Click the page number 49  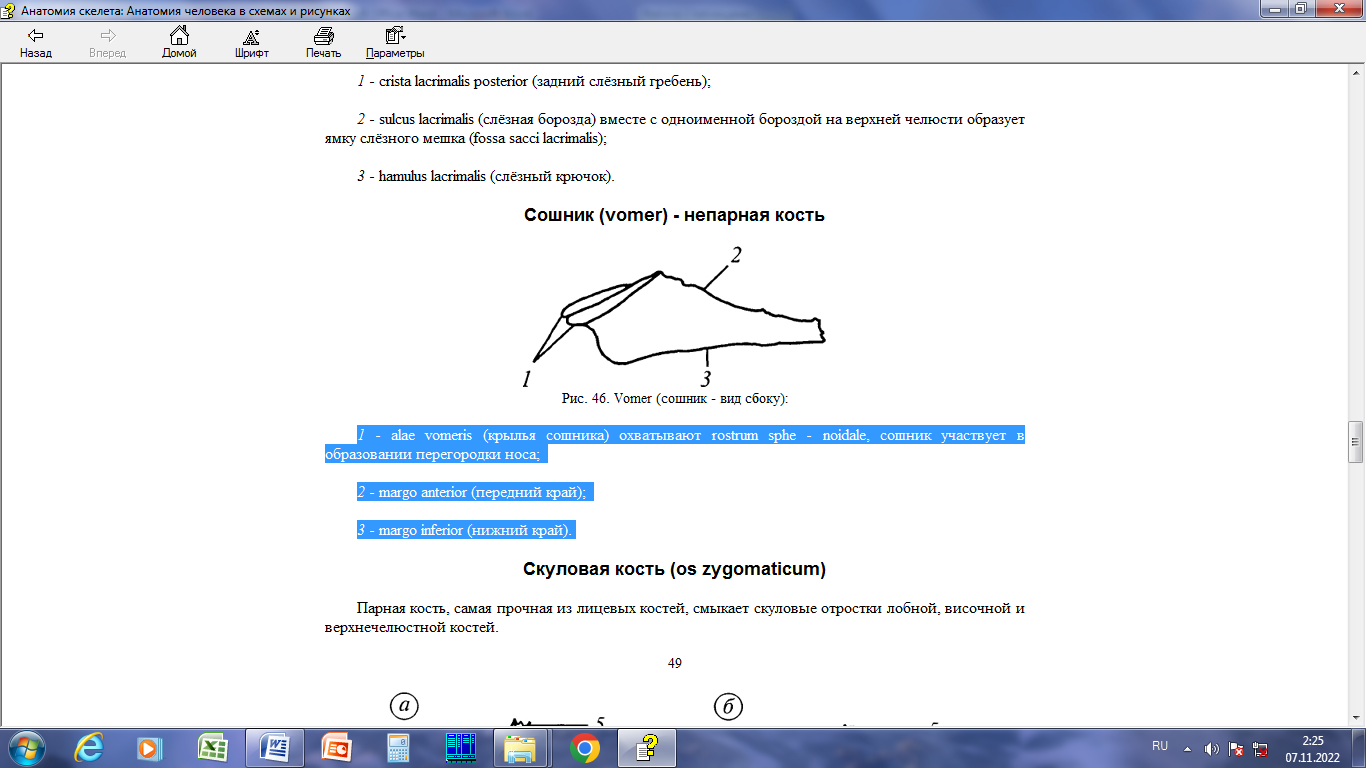pyautogui.click(x=674, y=663)
